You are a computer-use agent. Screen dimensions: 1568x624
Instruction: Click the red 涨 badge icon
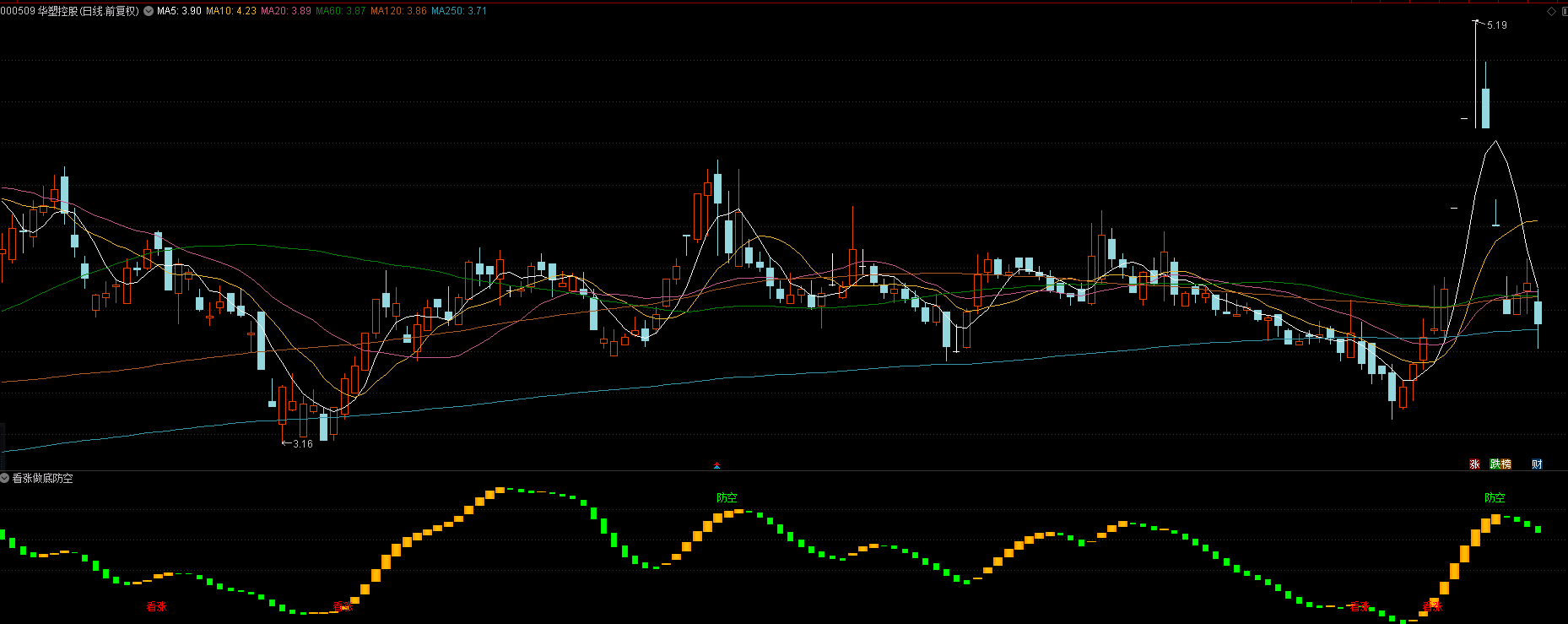click(1474, 464)
